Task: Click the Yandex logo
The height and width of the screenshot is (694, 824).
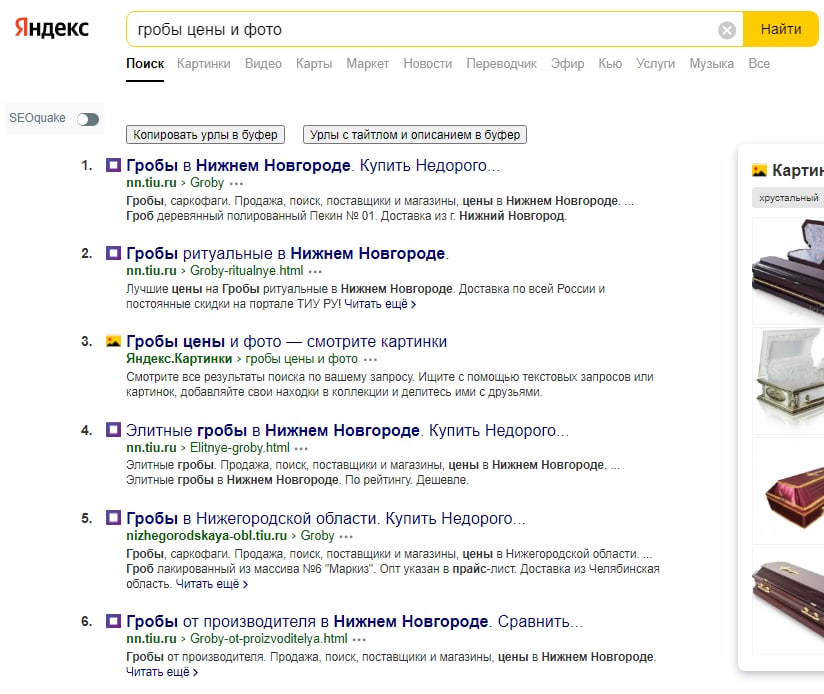Action: 52,28
